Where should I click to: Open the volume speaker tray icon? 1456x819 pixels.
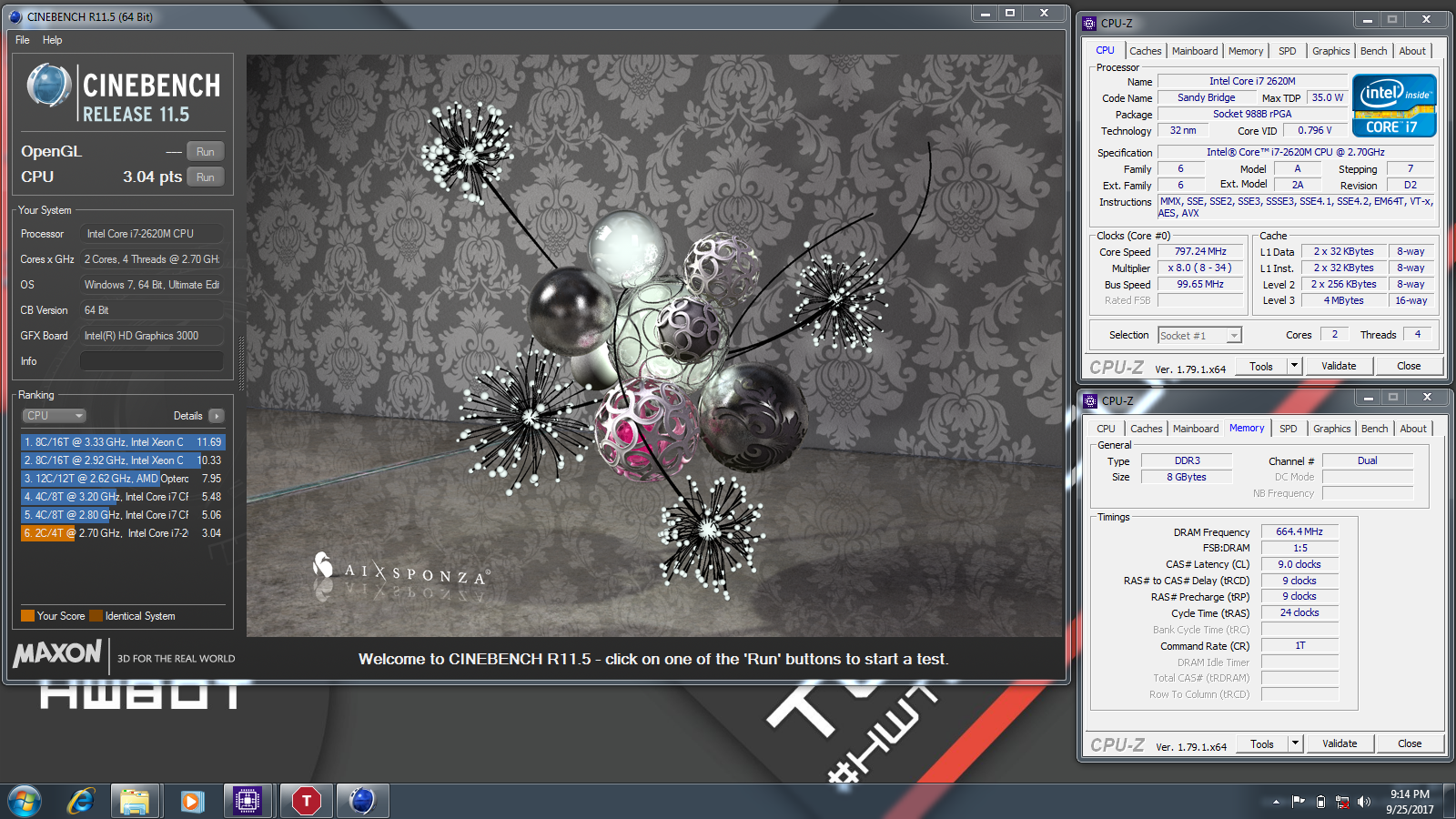1364,802
